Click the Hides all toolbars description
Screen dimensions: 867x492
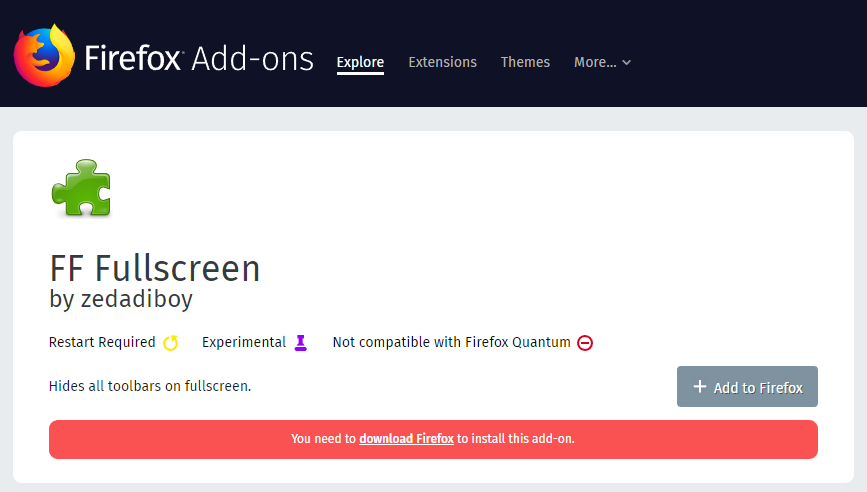click(150, 386)
